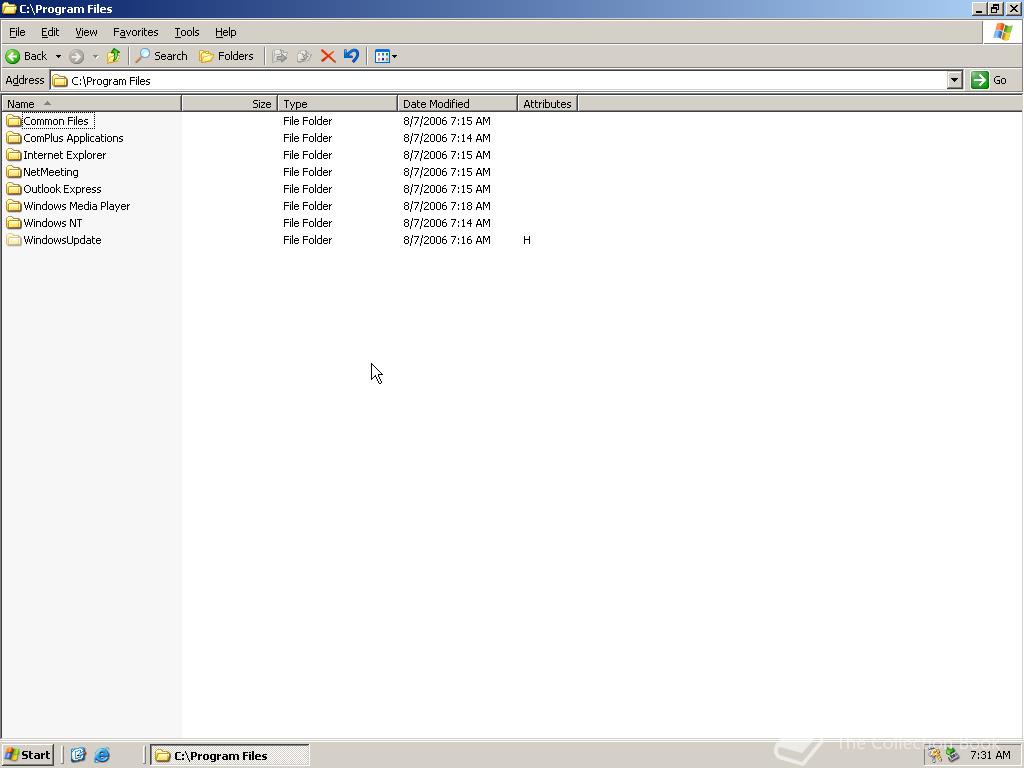The image size is (1024, 768).
Task: Click the Windows Media Player name text
Action: pos(76,206)
